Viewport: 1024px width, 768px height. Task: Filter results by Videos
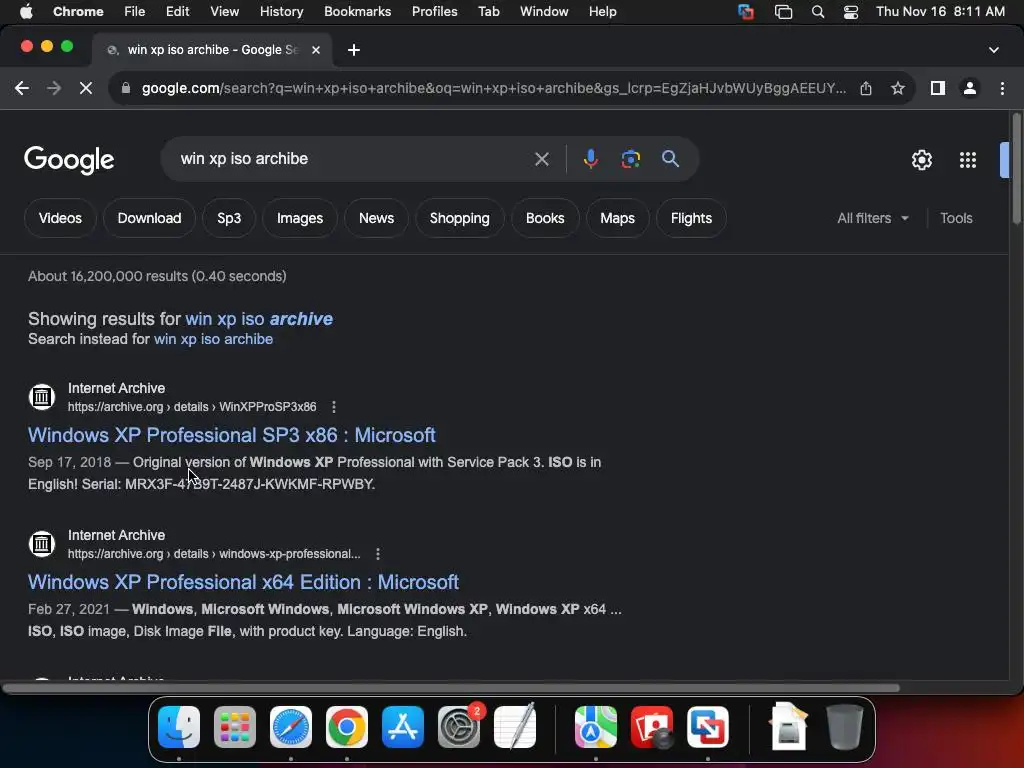click(60, 218)
